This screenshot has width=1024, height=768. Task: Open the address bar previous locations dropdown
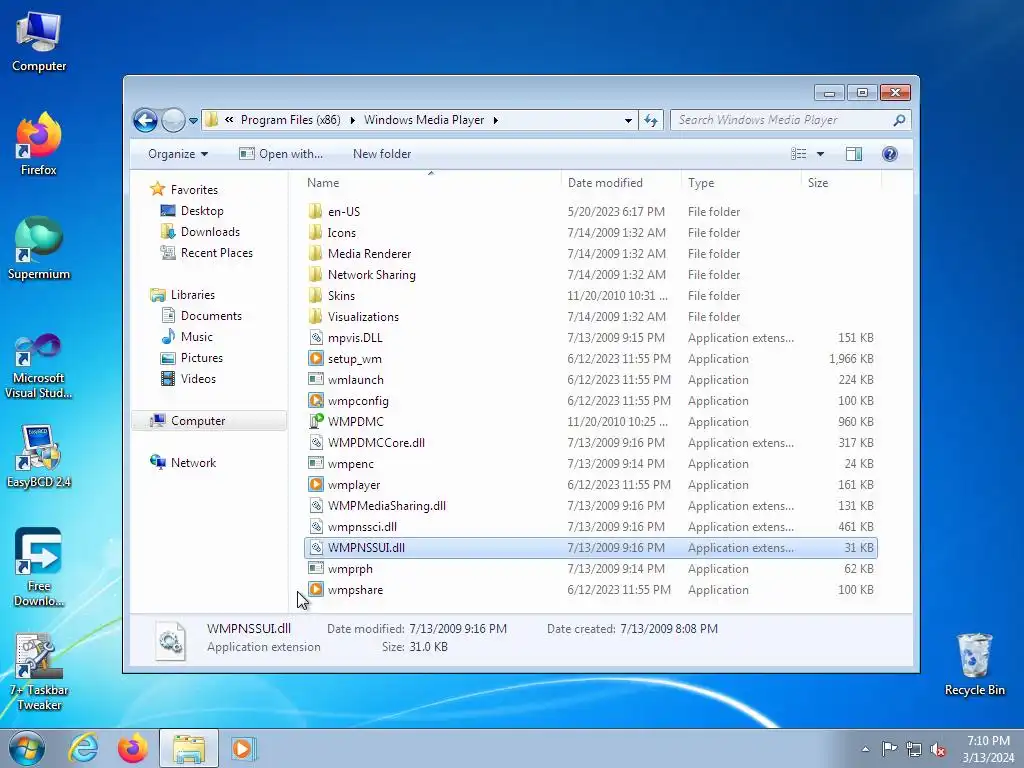click(x=628, y=120)
